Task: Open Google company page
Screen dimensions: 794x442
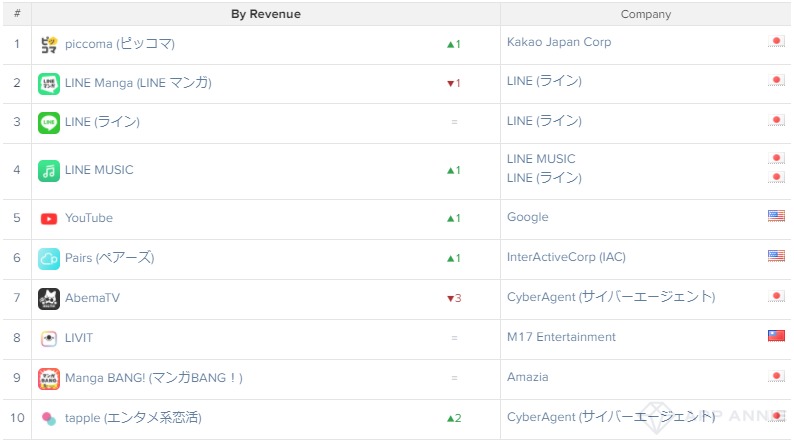Action: pos(528,217)
